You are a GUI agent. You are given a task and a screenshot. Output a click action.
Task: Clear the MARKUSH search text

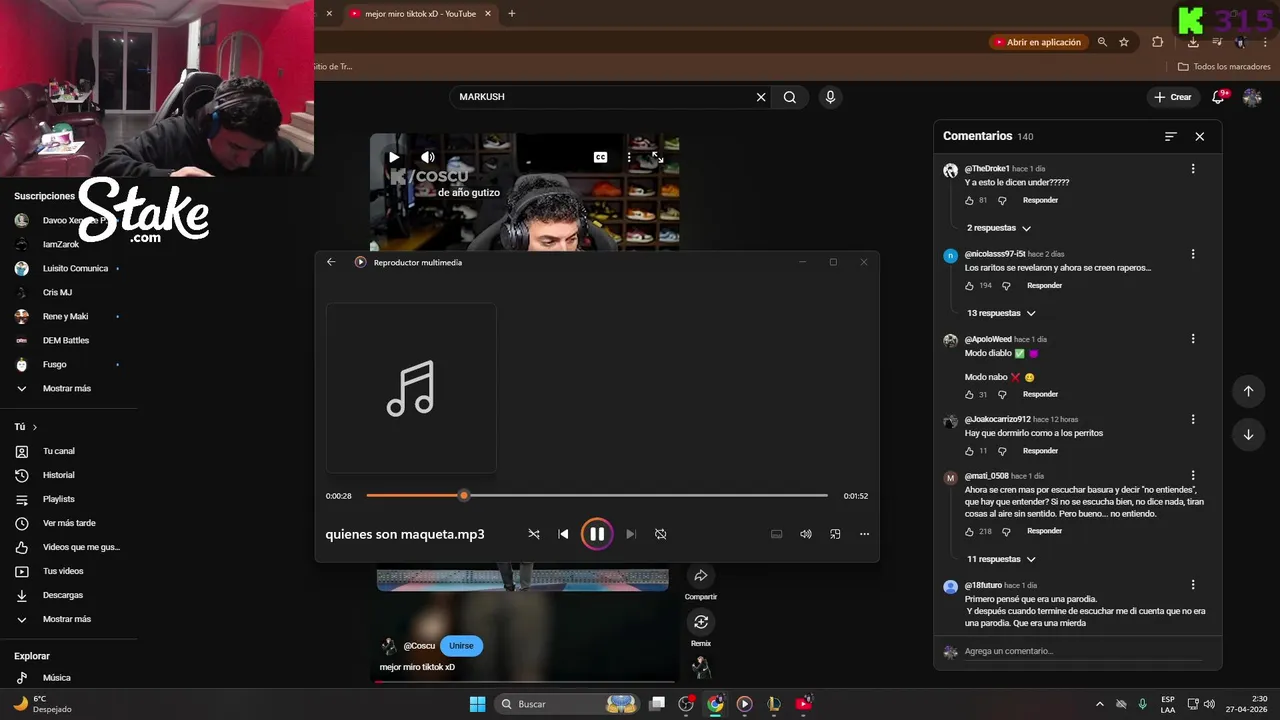point(761,97)
